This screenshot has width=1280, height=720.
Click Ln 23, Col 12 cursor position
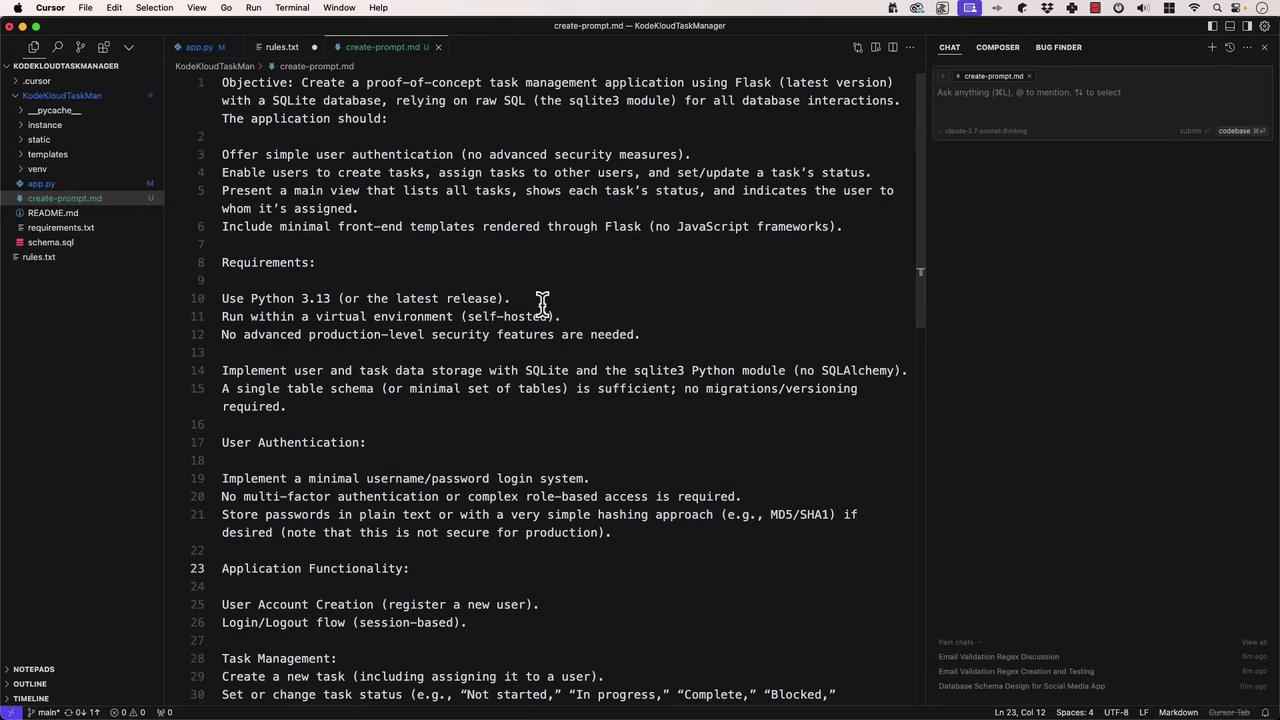tap(1019, 713)
